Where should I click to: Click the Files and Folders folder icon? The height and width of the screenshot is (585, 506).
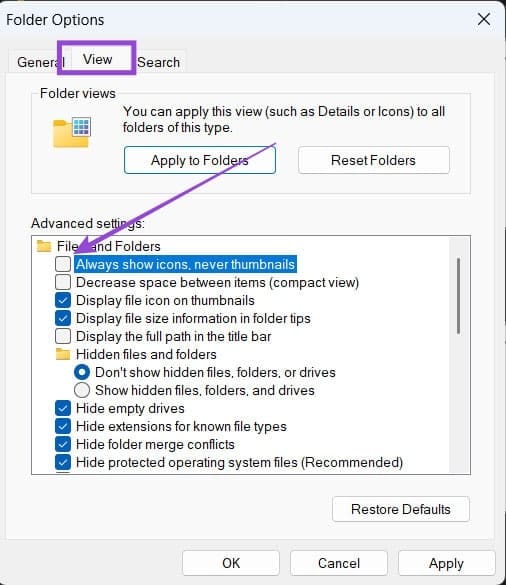tap(44, 246)
